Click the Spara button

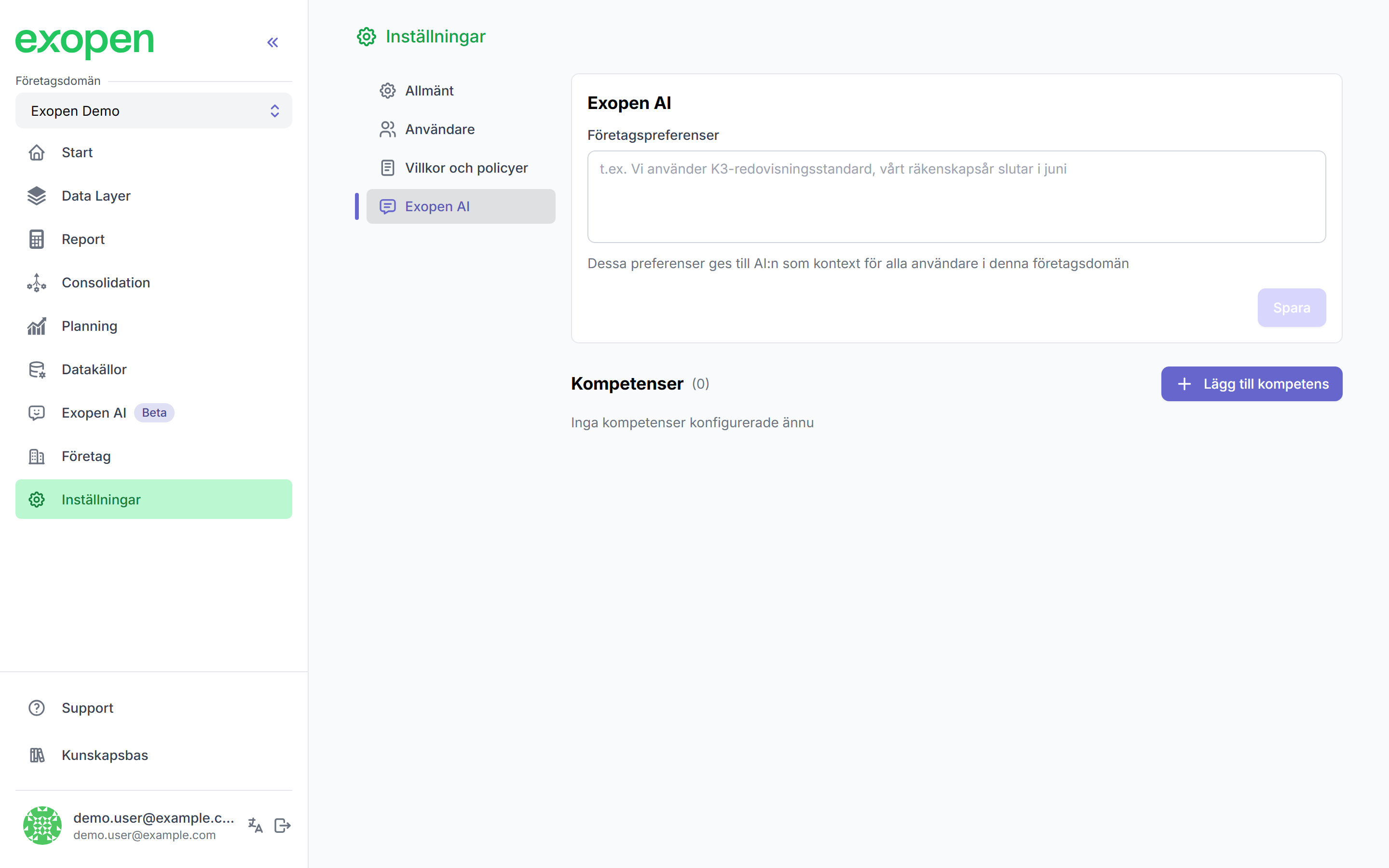point(1292,308)
